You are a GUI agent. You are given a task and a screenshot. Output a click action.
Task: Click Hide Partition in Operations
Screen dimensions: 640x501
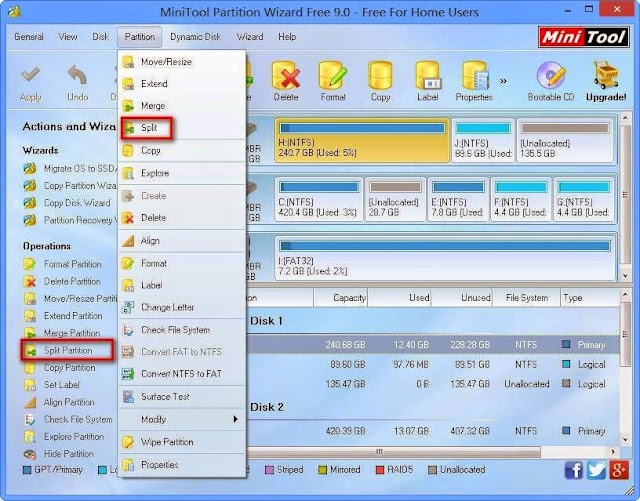click(59, 454)
